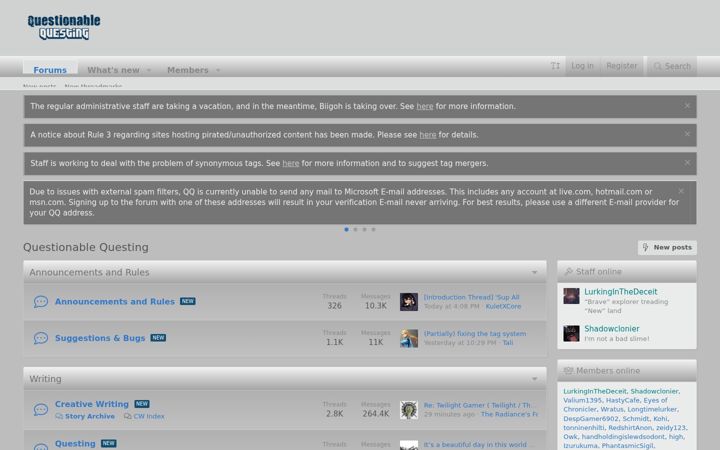
Task: Open the Announcements and Rules forum link
Action: click(115, 302)
